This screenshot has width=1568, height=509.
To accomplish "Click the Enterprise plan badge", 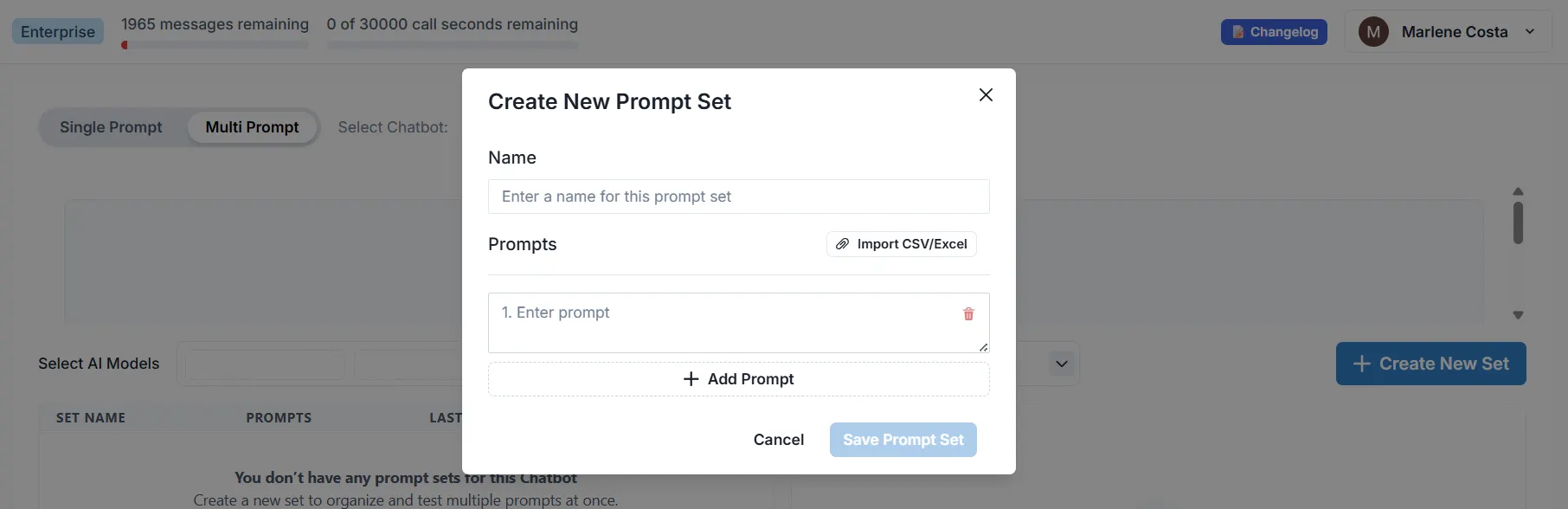I will click(58, 32).
